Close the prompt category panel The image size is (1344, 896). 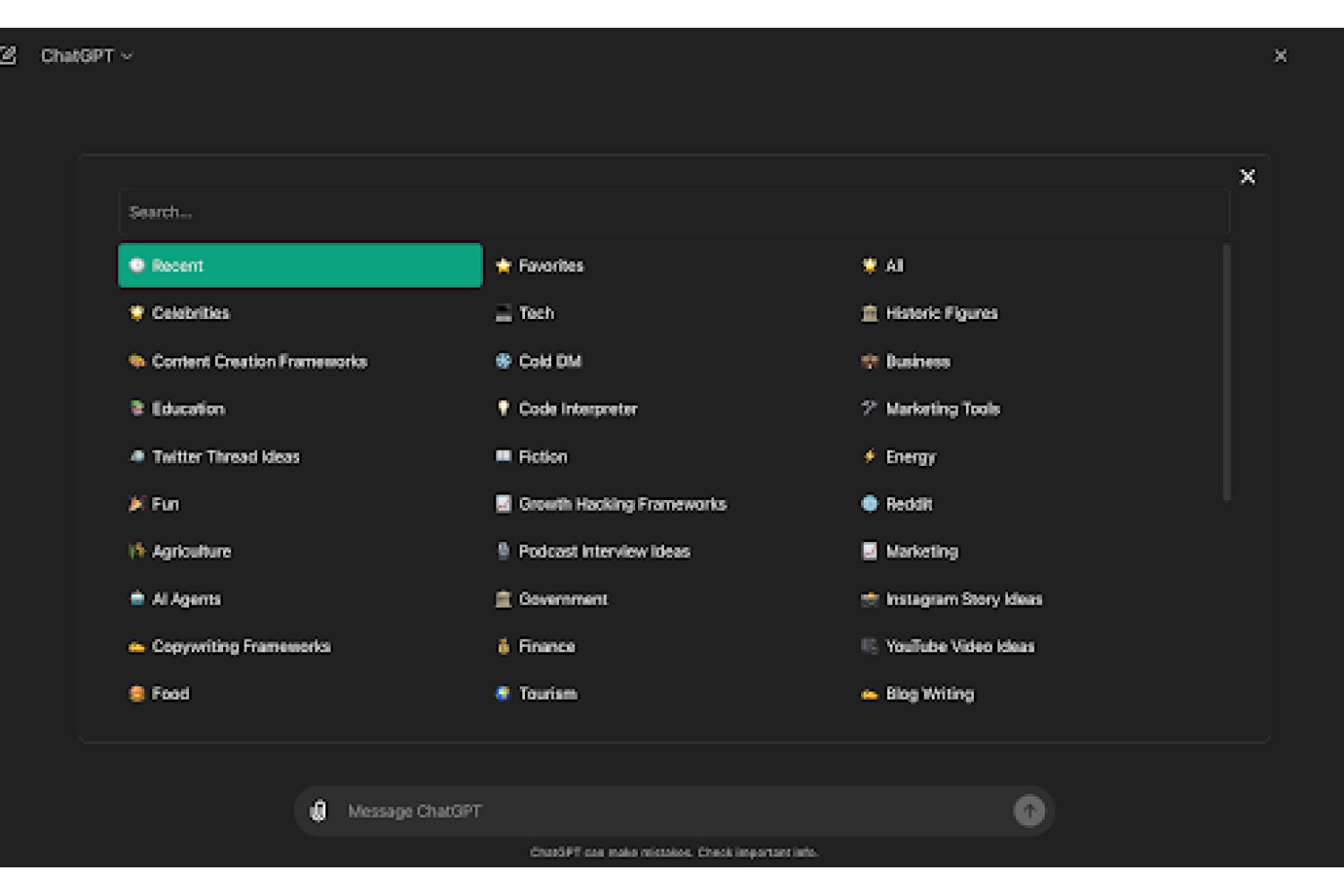[x=1247, y=177]
